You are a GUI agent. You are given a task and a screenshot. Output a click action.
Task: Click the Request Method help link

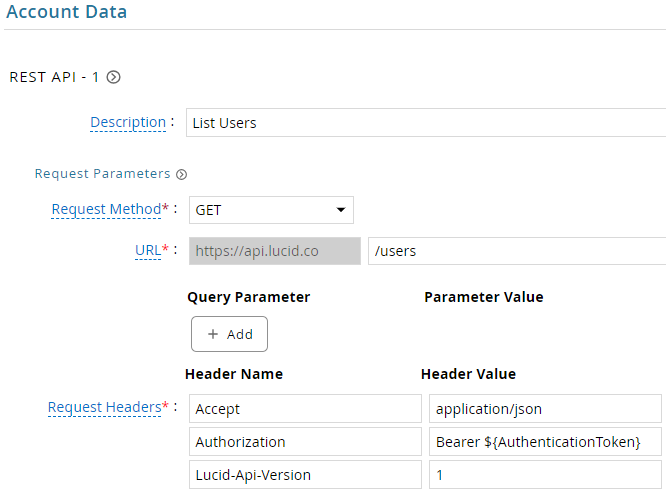click(x=106, y=209)
